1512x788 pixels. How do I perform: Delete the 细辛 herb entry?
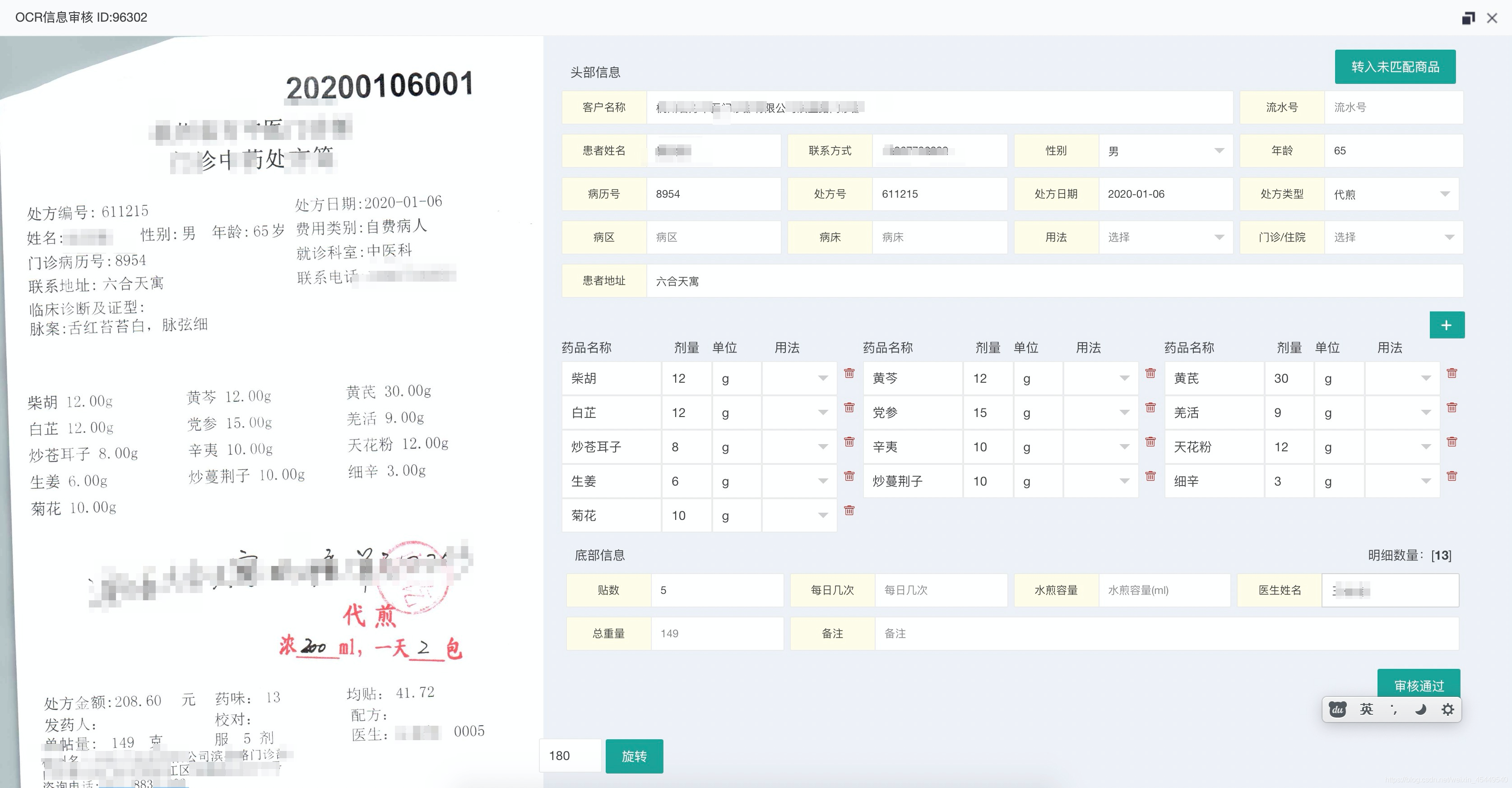[1452, 476]
